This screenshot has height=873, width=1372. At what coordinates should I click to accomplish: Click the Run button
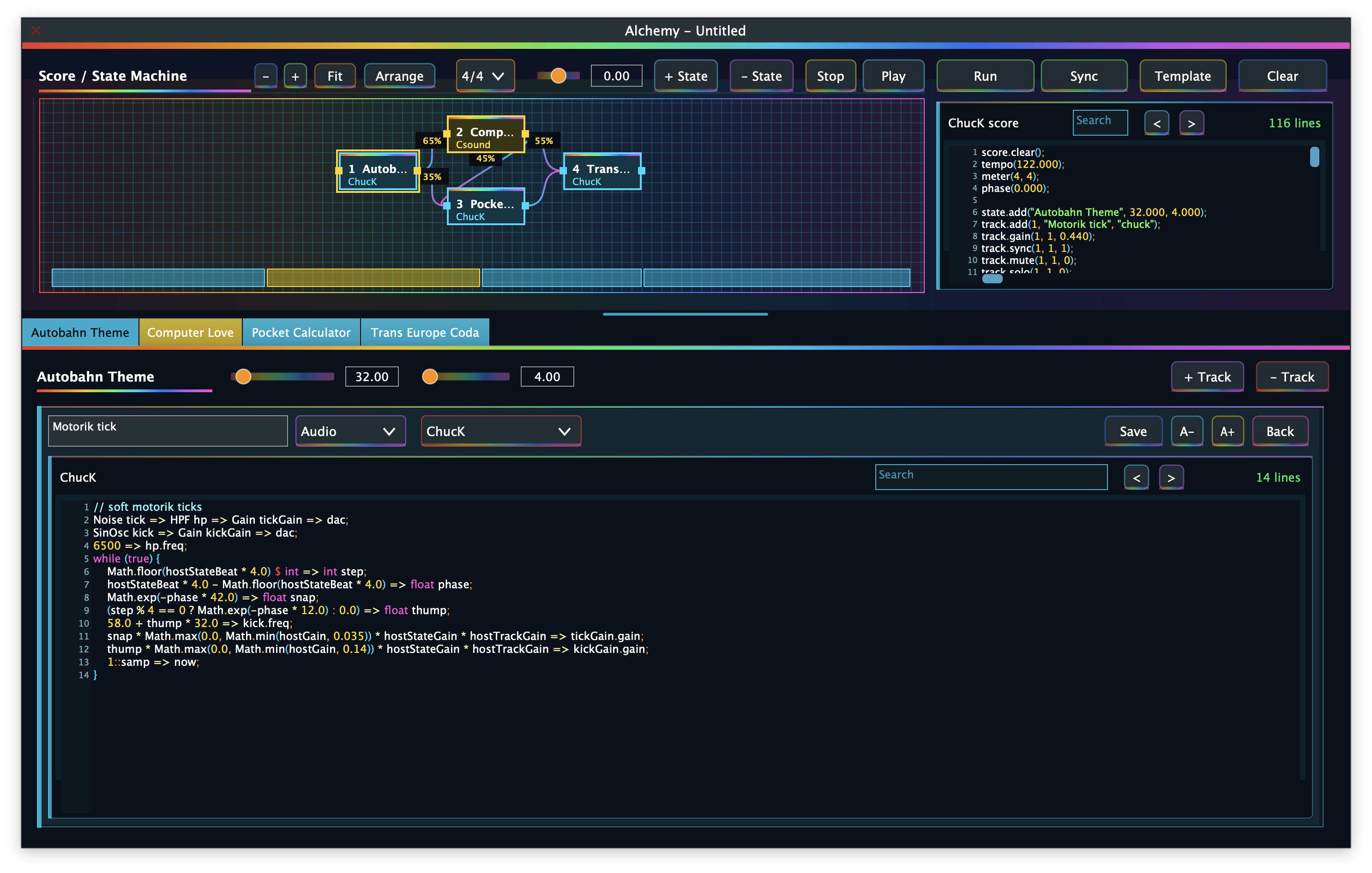985,76
